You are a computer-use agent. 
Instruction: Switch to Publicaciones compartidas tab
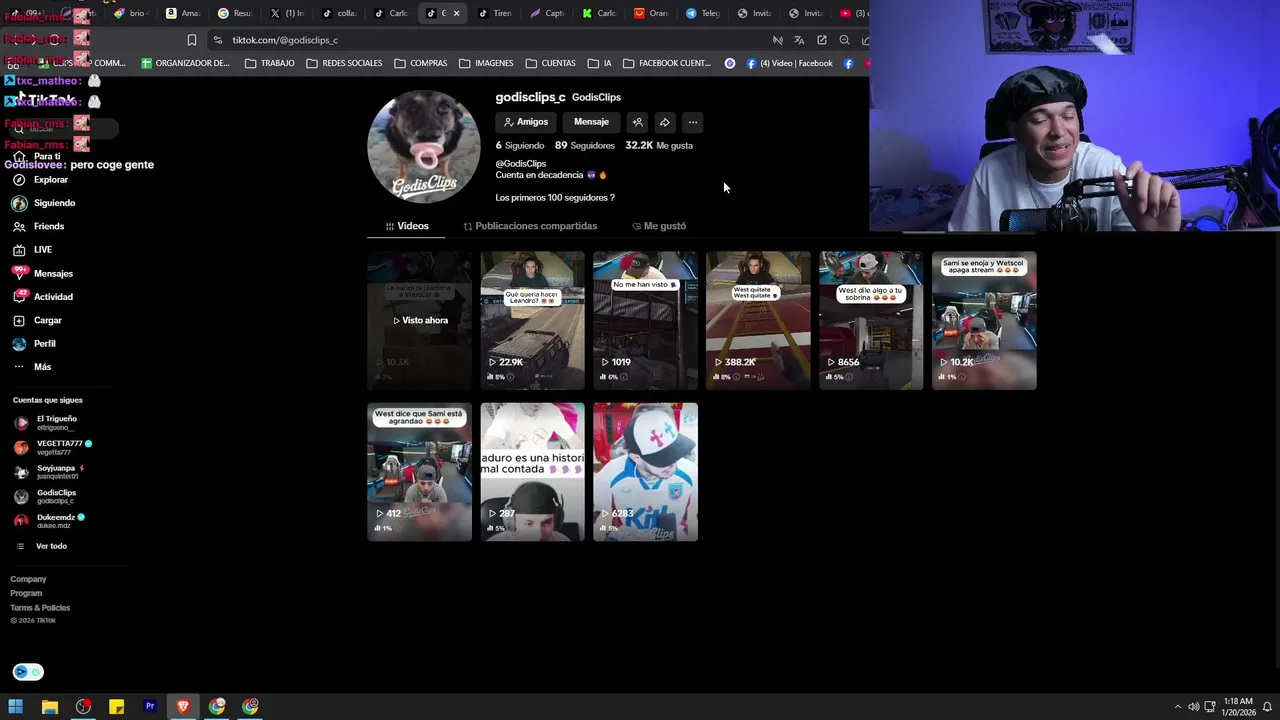pyautogui.click(x=530, y=226)
